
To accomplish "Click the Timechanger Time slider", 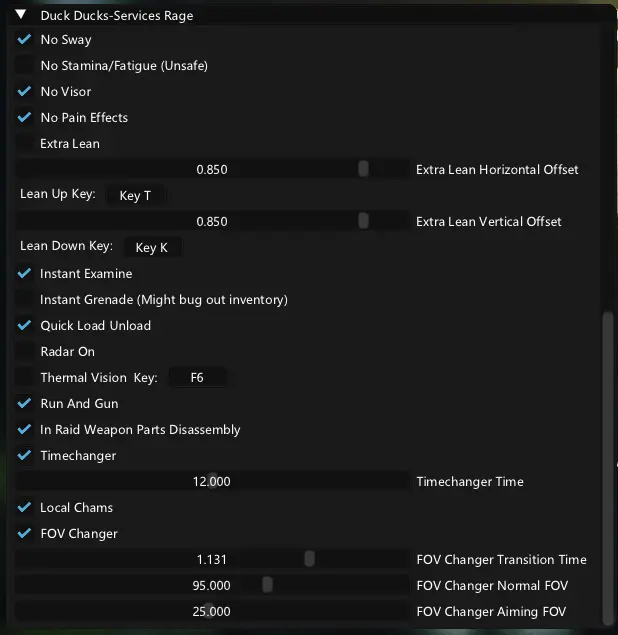I will [x=212, y=482].
